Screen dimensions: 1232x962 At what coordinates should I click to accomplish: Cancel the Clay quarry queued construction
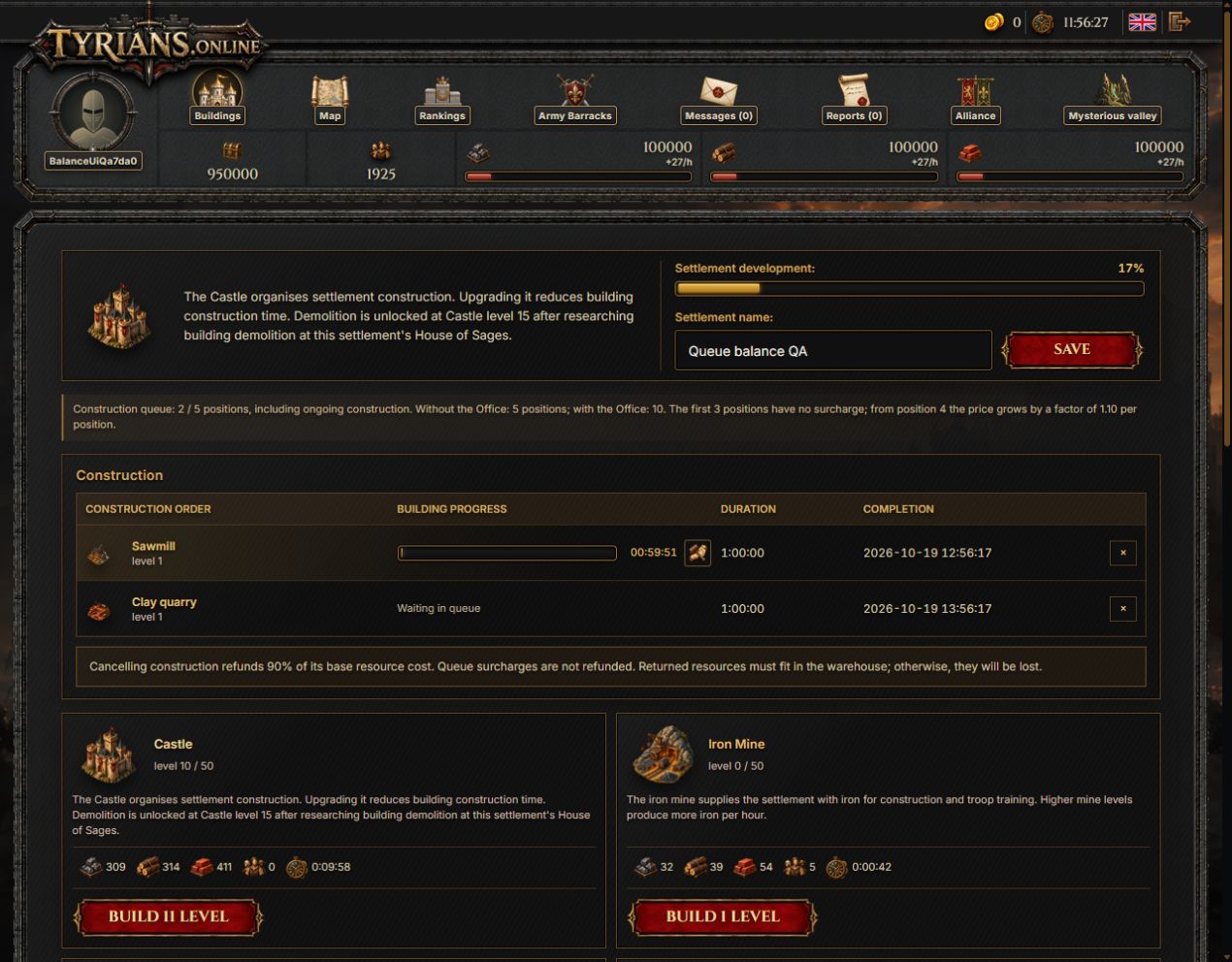click(x=1123, y=609)
